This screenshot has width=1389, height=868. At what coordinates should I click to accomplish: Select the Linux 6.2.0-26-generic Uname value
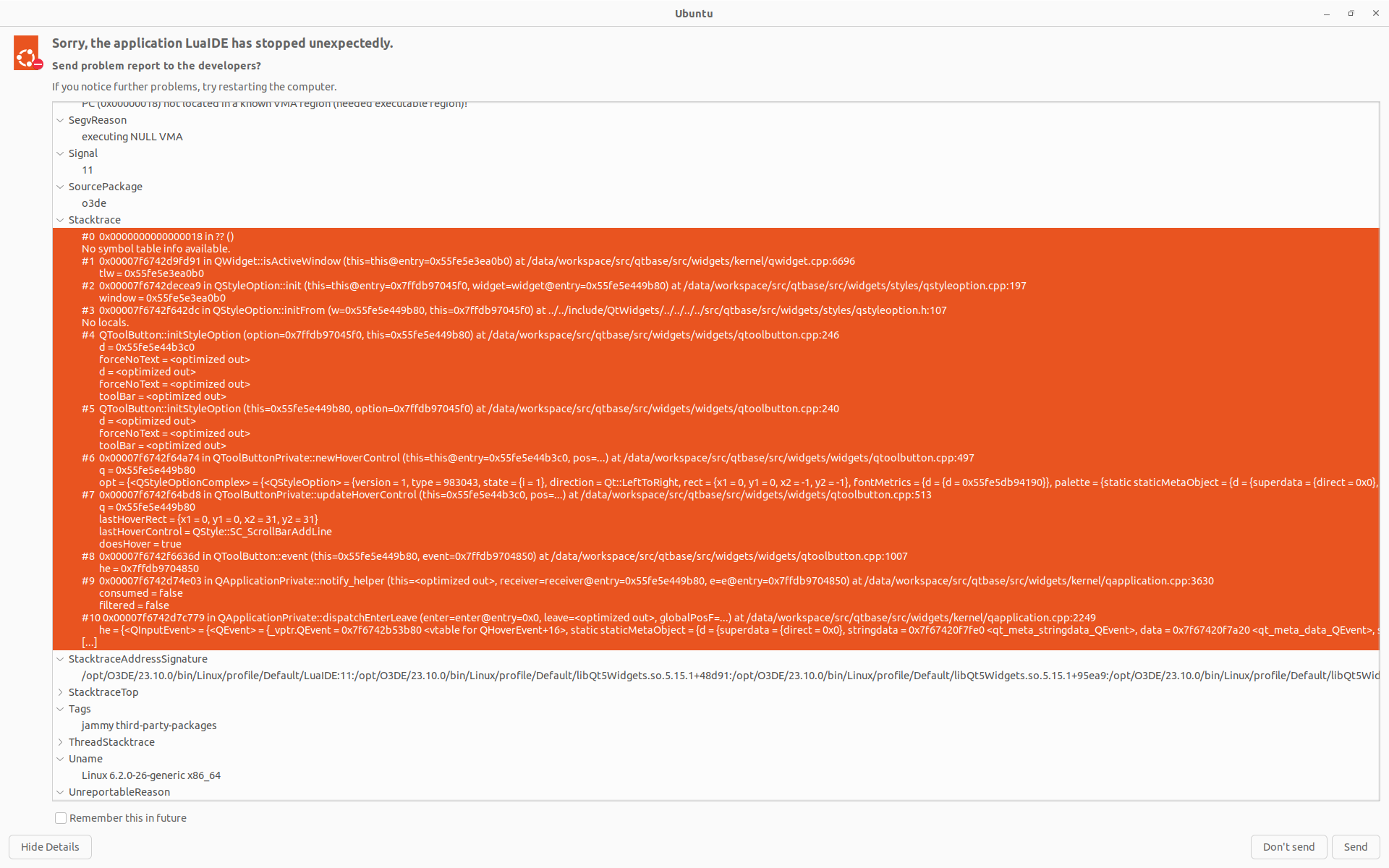coord(151,775)
